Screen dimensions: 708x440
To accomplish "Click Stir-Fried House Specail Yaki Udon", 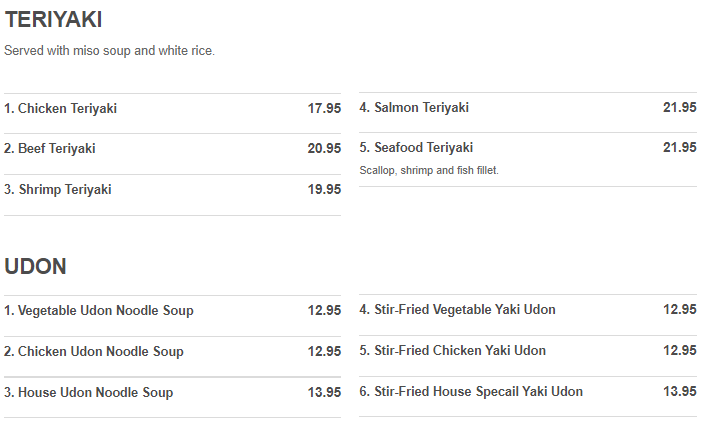I will click(x=470, y=392).
